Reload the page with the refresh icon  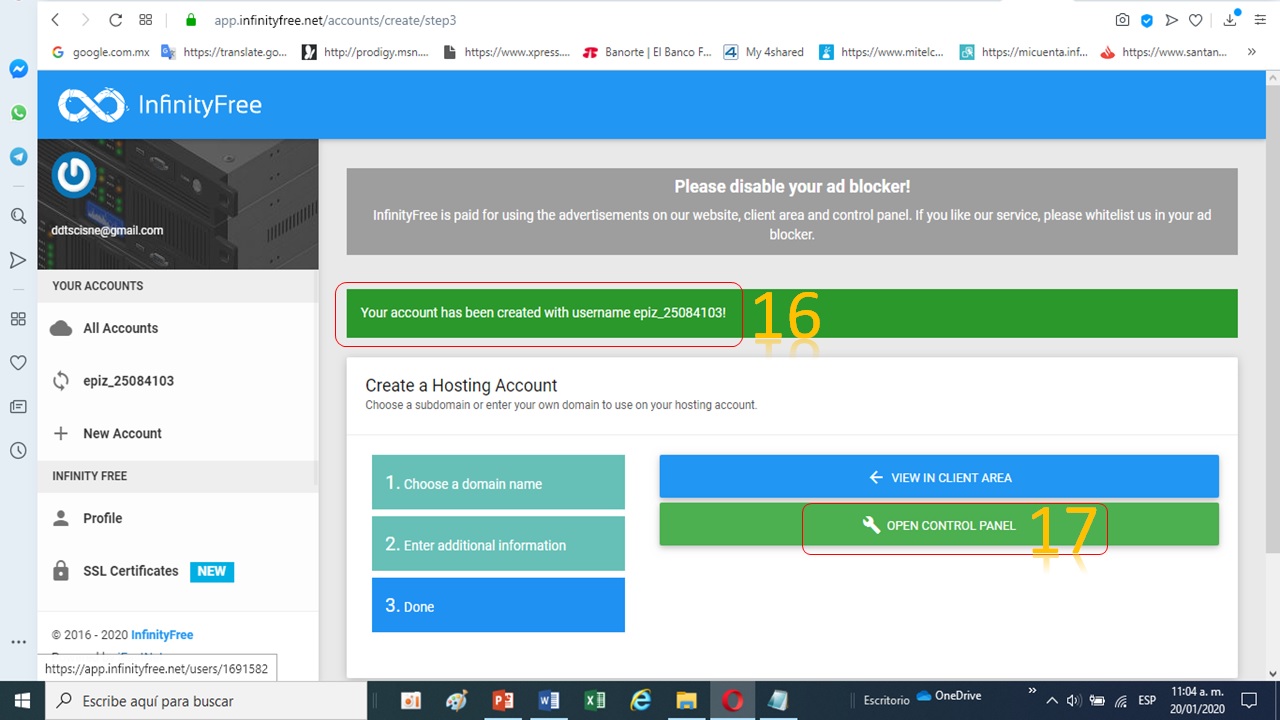click(115, 20)
